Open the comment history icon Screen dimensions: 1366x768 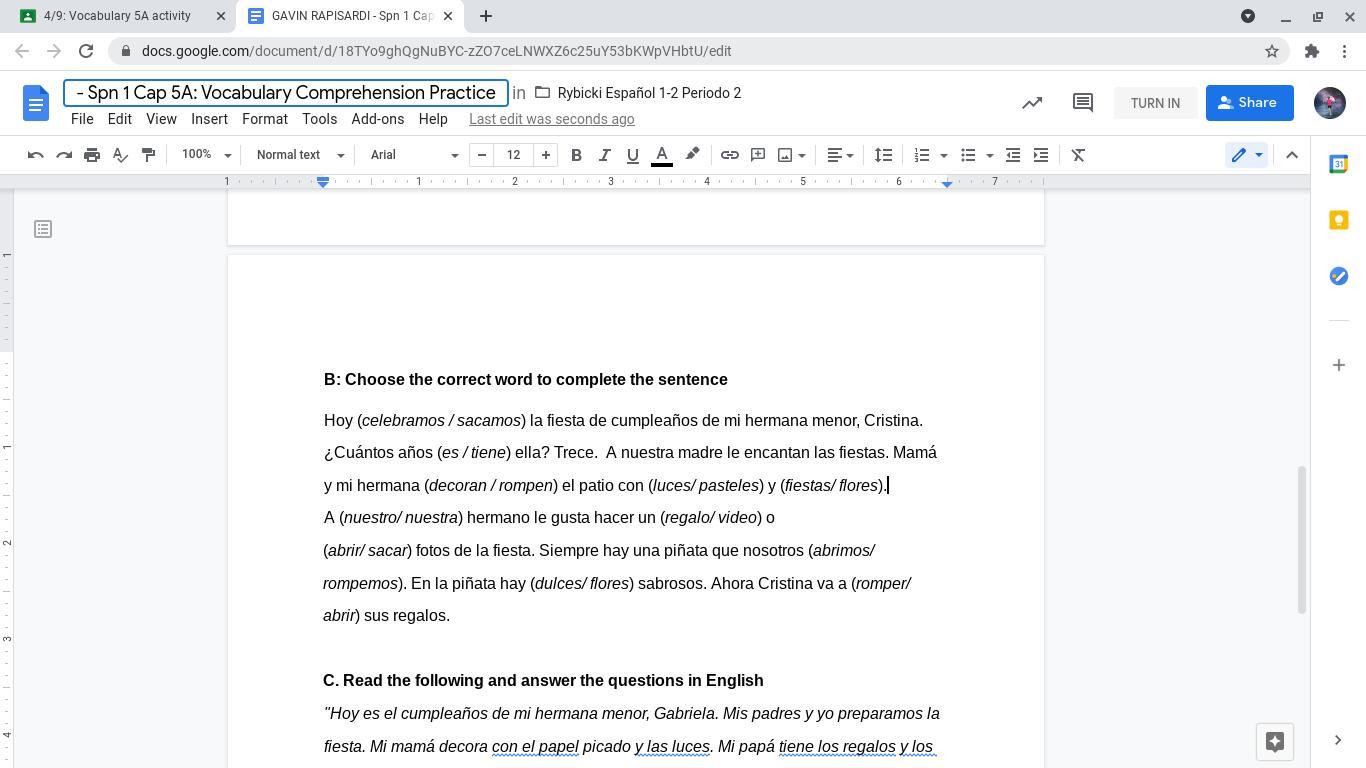(1082, 103)
